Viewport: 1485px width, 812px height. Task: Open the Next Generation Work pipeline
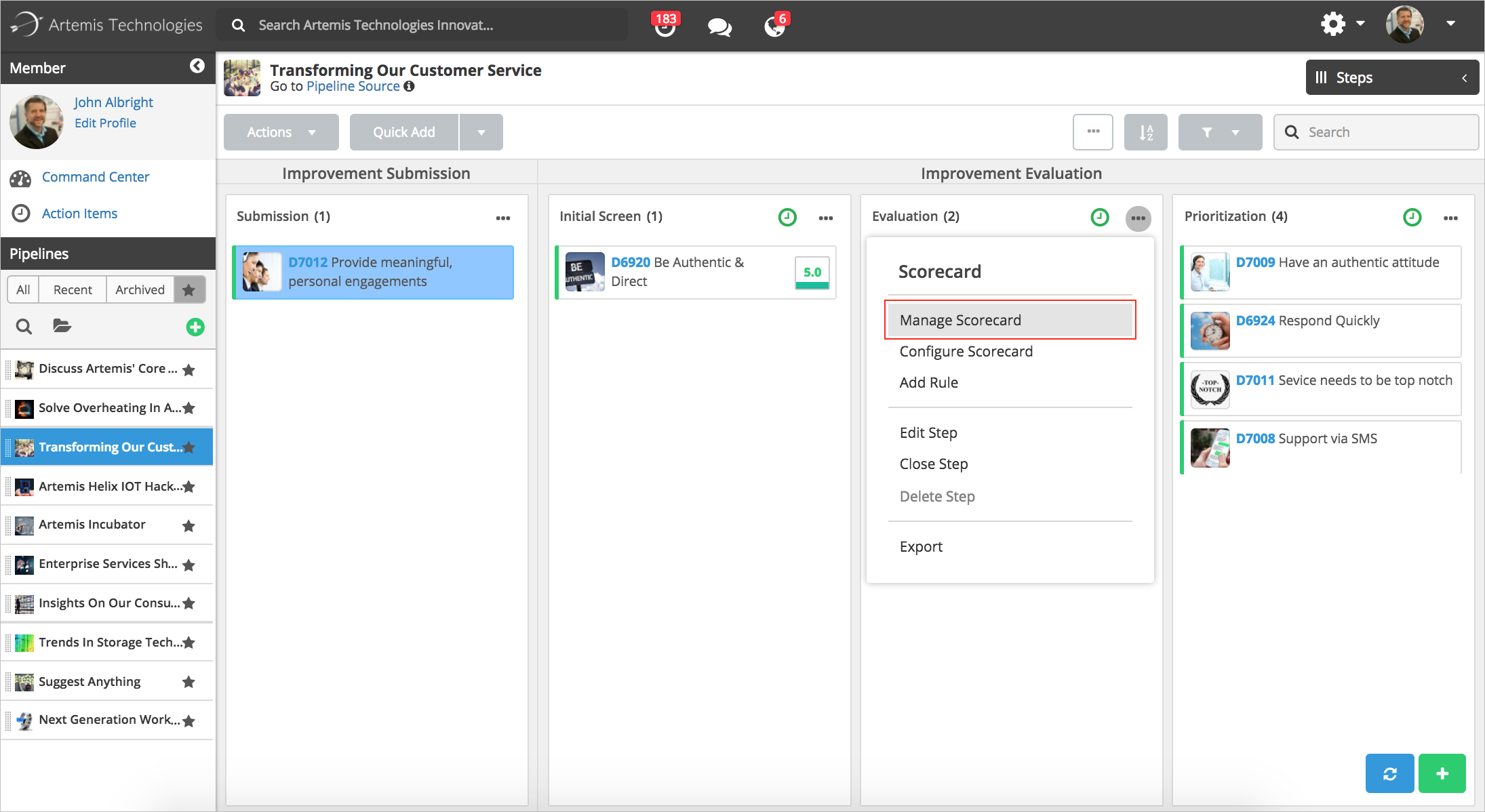click(107, 720)
